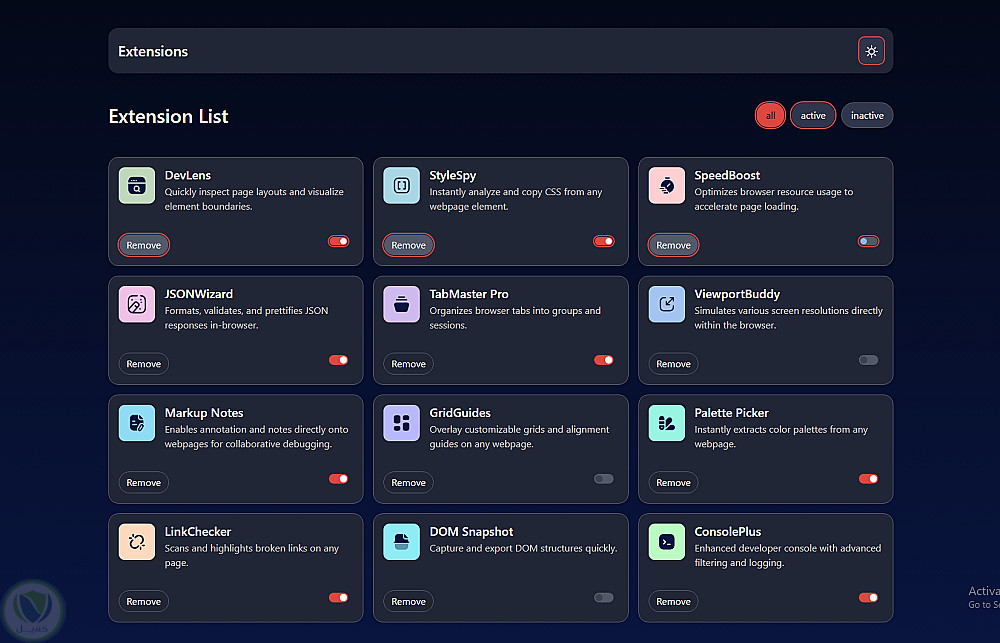1000x643 pixels.
Task: Click the ViewportBuddy extension icon
Action: tap(666, 304)
